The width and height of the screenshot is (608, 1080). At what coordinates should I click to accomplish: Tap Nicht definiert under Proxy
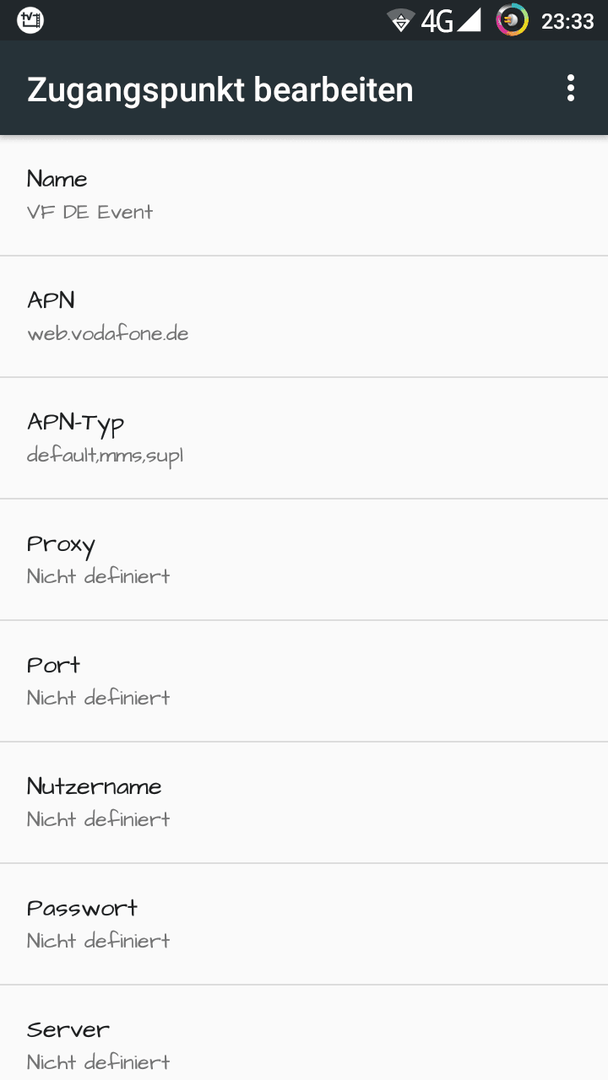pyautogui.click(x=98, y=576)
